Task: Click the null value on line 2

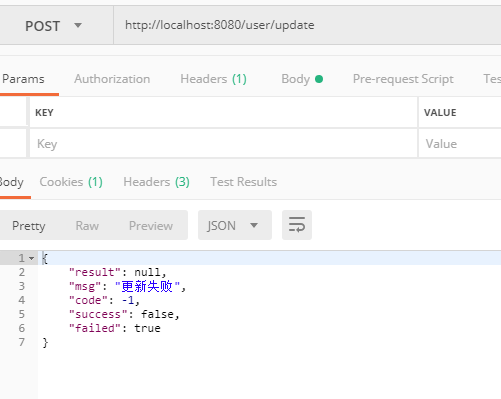Action: click(x=147, y=272)
